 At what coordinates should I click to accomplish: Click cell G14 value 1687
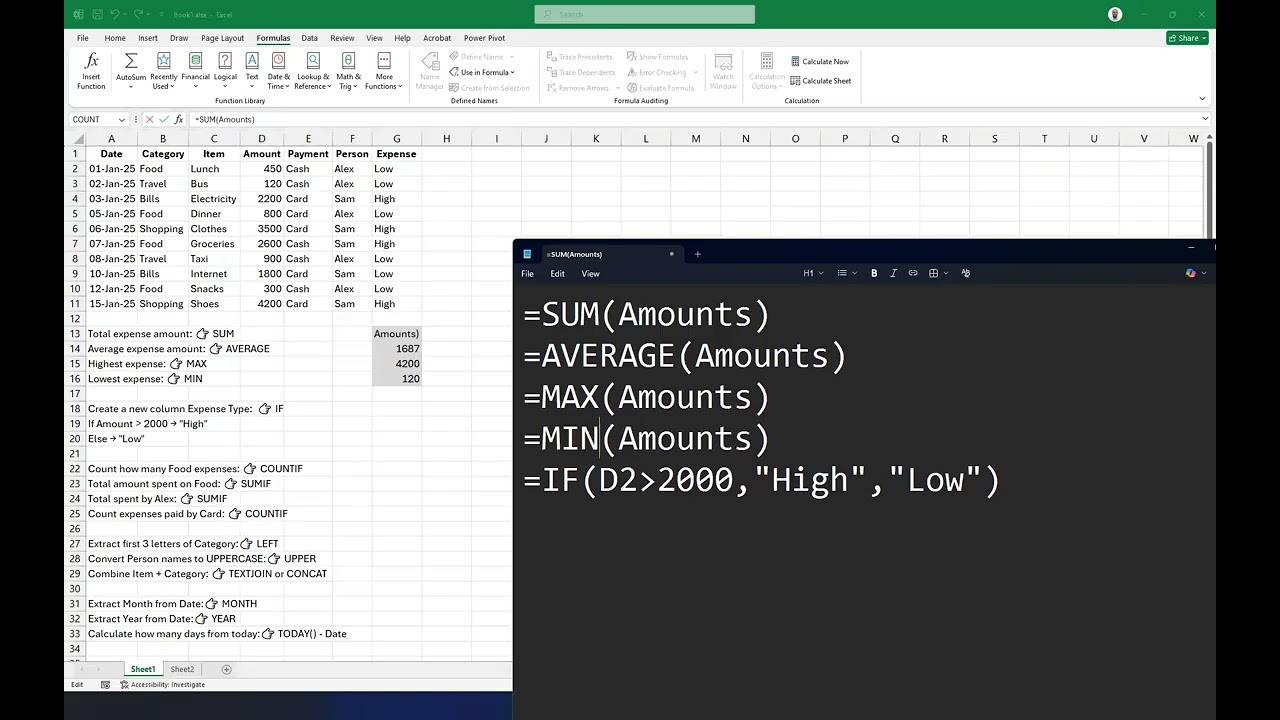pyautogui.click(x=396, y=349)
